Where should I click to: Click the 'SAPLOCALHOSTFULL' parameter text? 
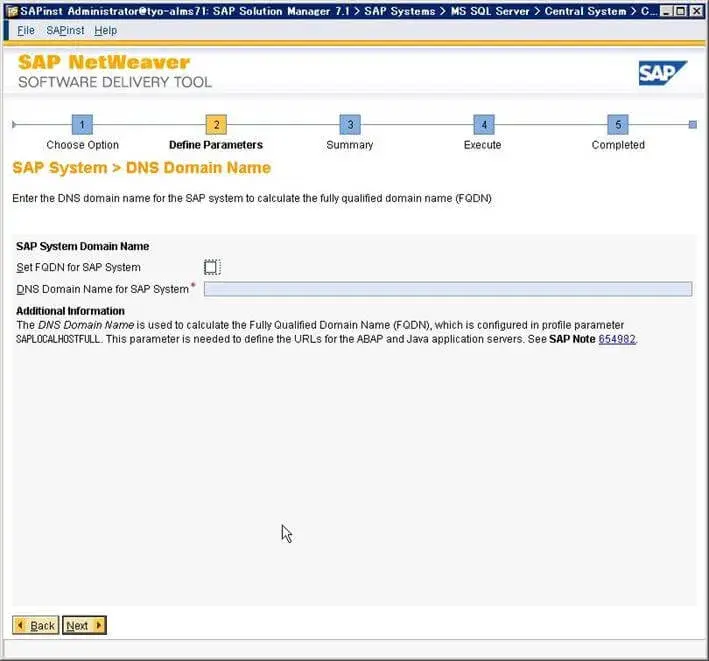pos(58,339)
